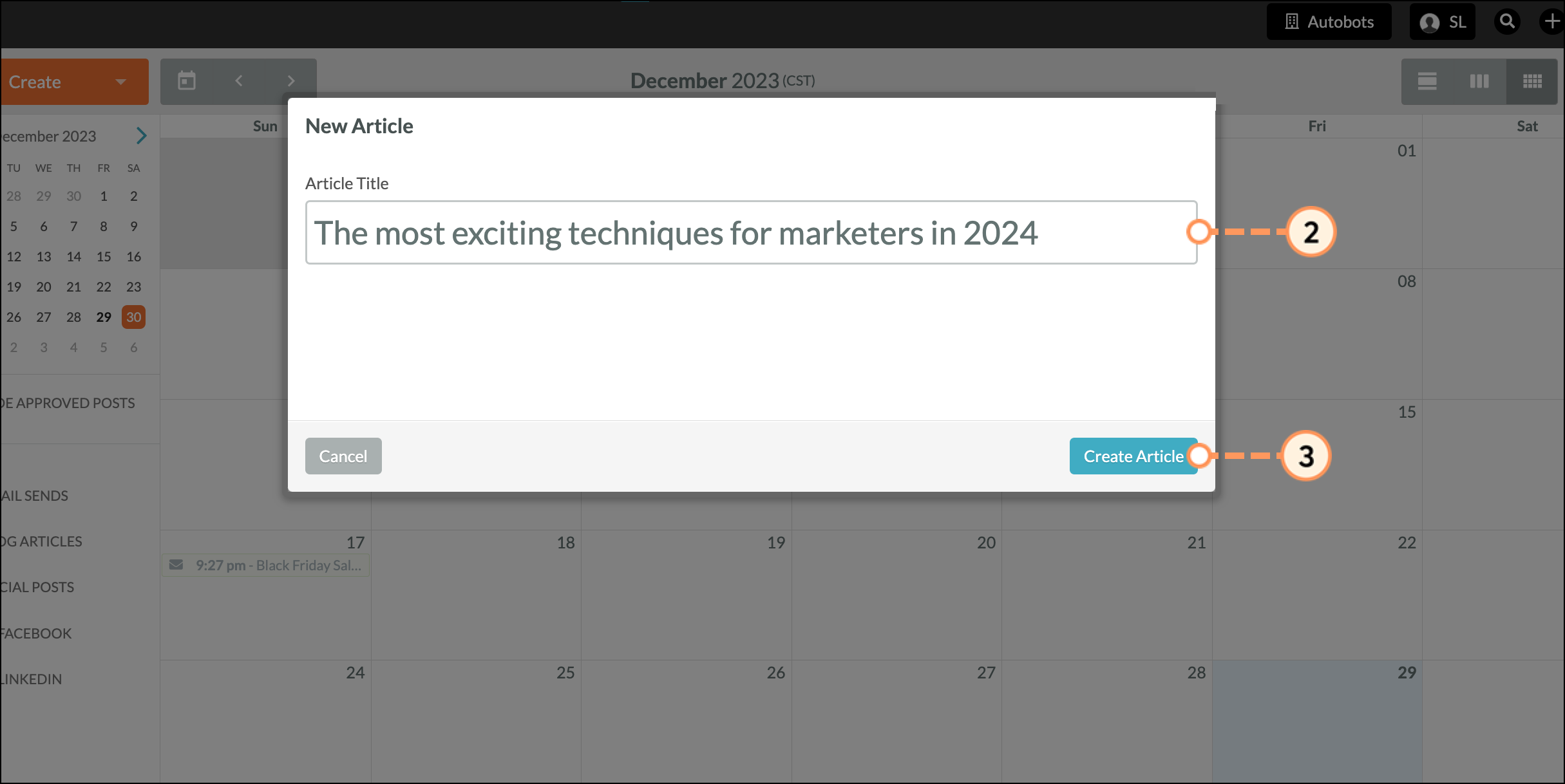
Task: Select Facebook in sidebar filters
Action: (x=36, y=633)
